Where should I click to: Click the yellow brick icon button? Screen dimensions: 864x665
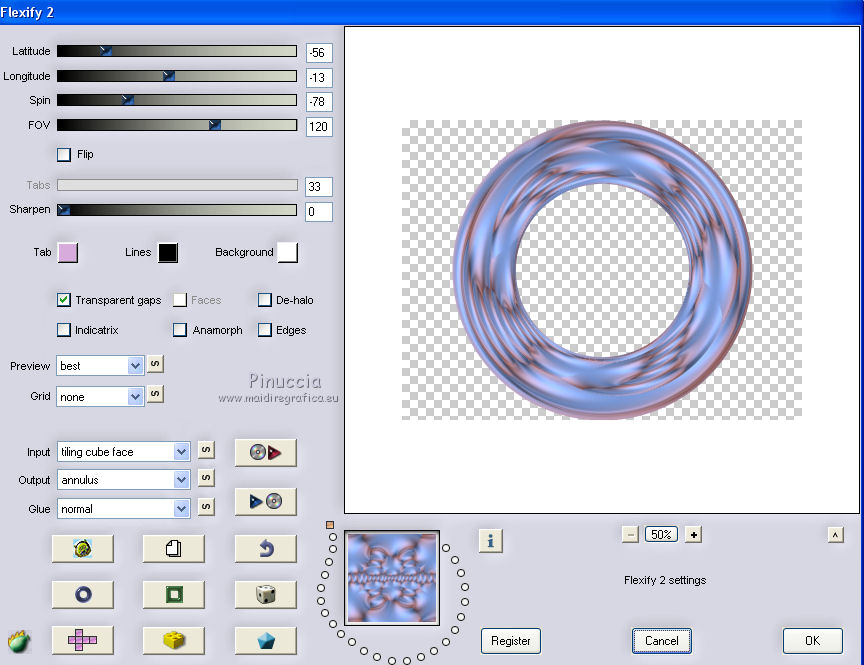coord(174,640)
